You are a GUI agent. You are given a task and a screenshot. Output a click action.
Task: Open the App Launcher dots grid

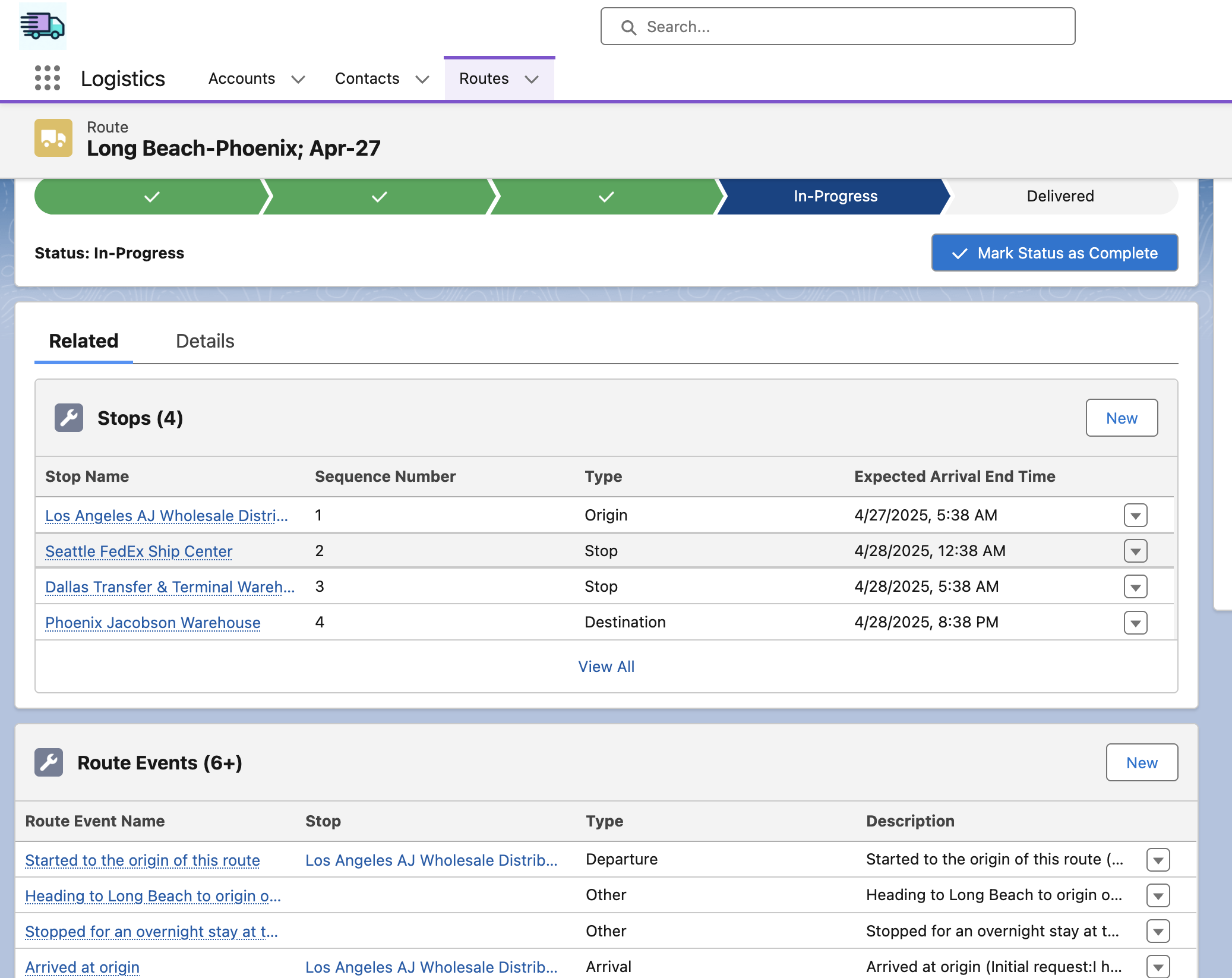click(x=48, y=78)
